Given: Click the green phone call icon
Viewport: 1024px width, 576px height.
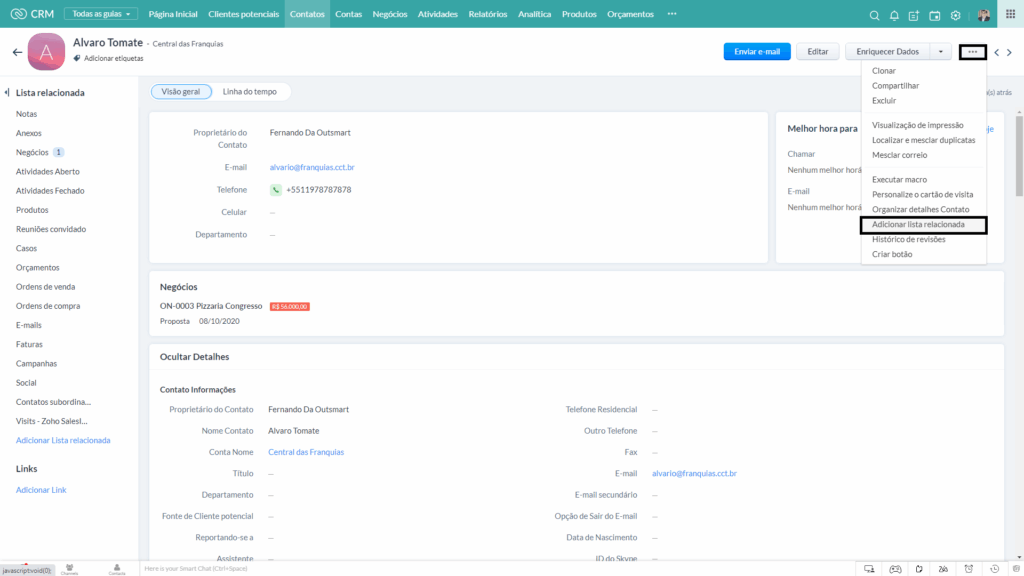Looking at the screenshot, I should (x=276, y=190).
